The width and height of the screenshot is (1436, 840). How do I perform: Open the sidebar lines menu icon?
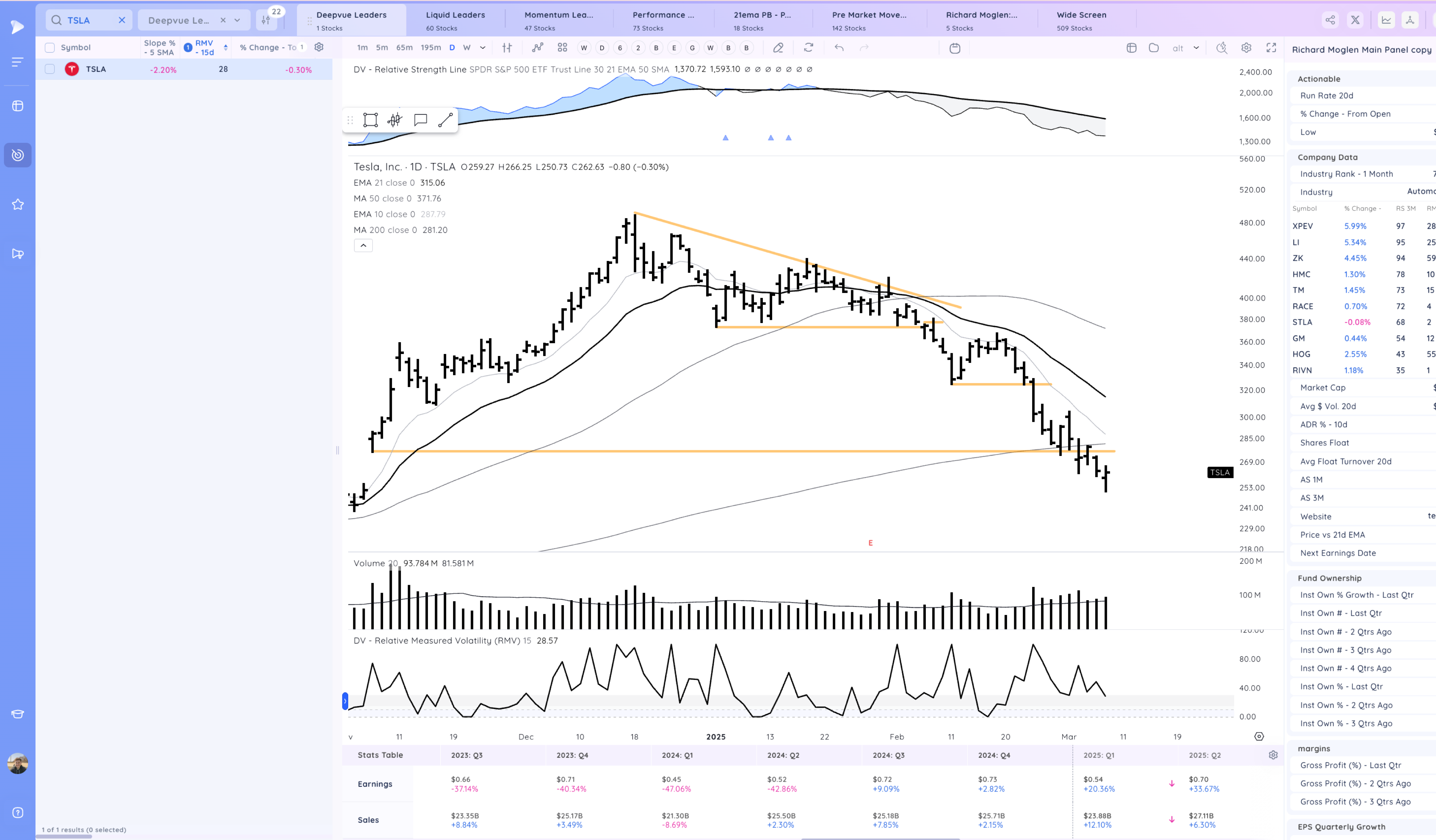18,61
